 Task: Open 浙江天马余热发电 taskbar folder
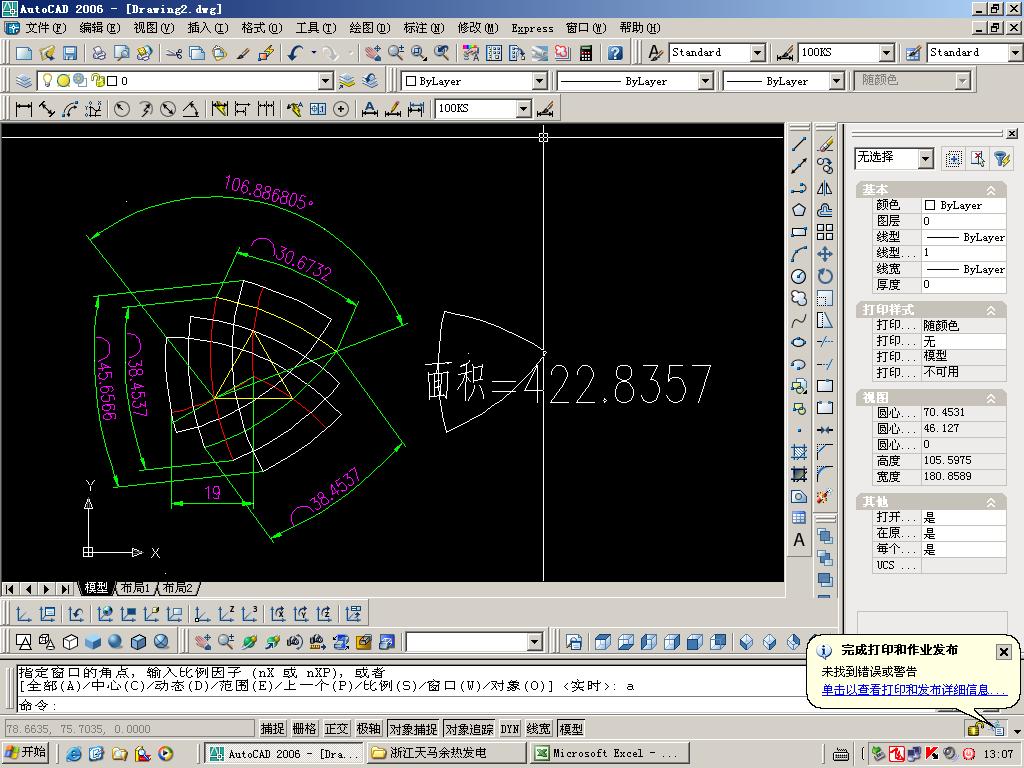446,753
